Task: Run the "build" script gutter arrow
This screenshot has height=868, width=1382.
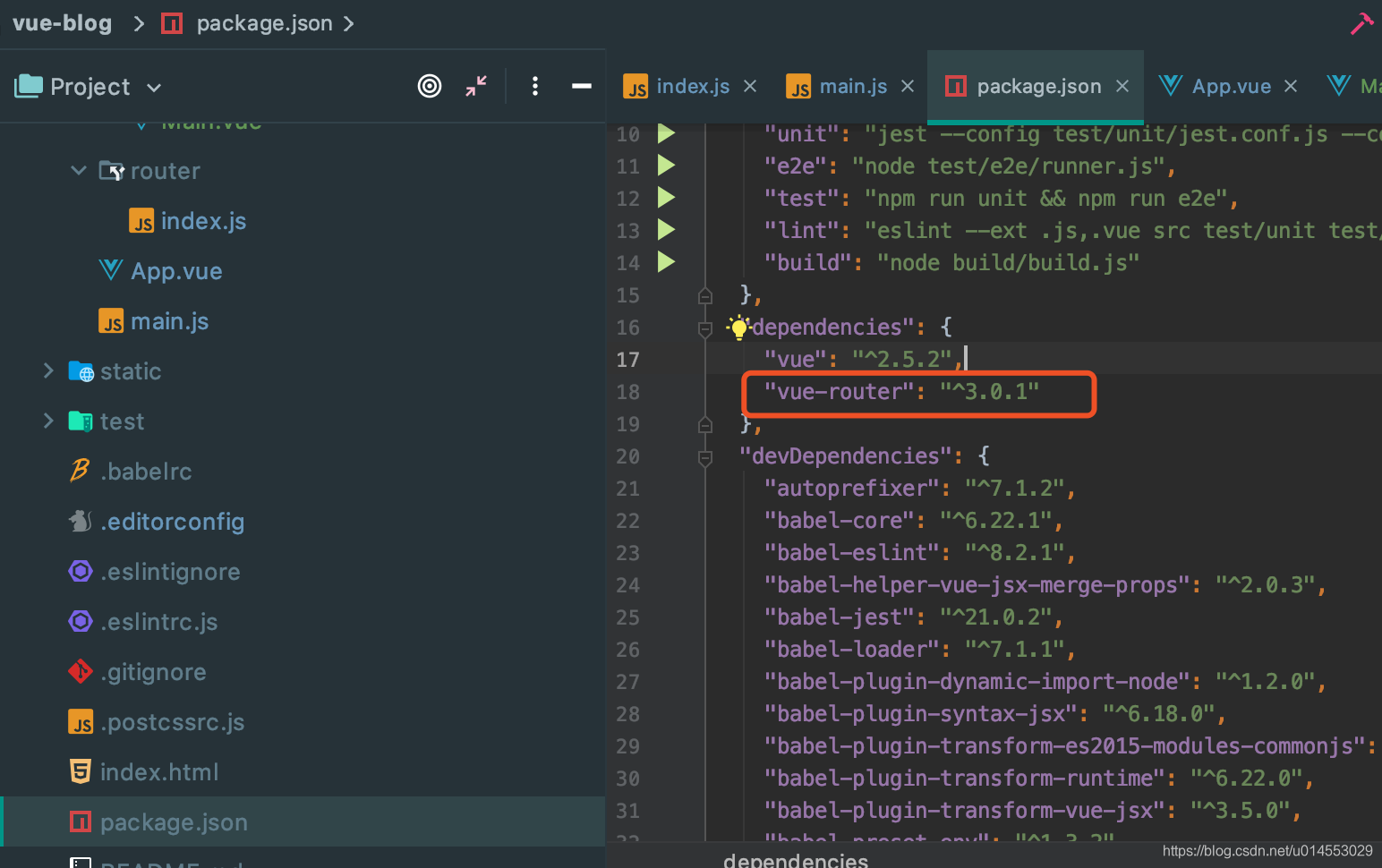Action: 666,262
